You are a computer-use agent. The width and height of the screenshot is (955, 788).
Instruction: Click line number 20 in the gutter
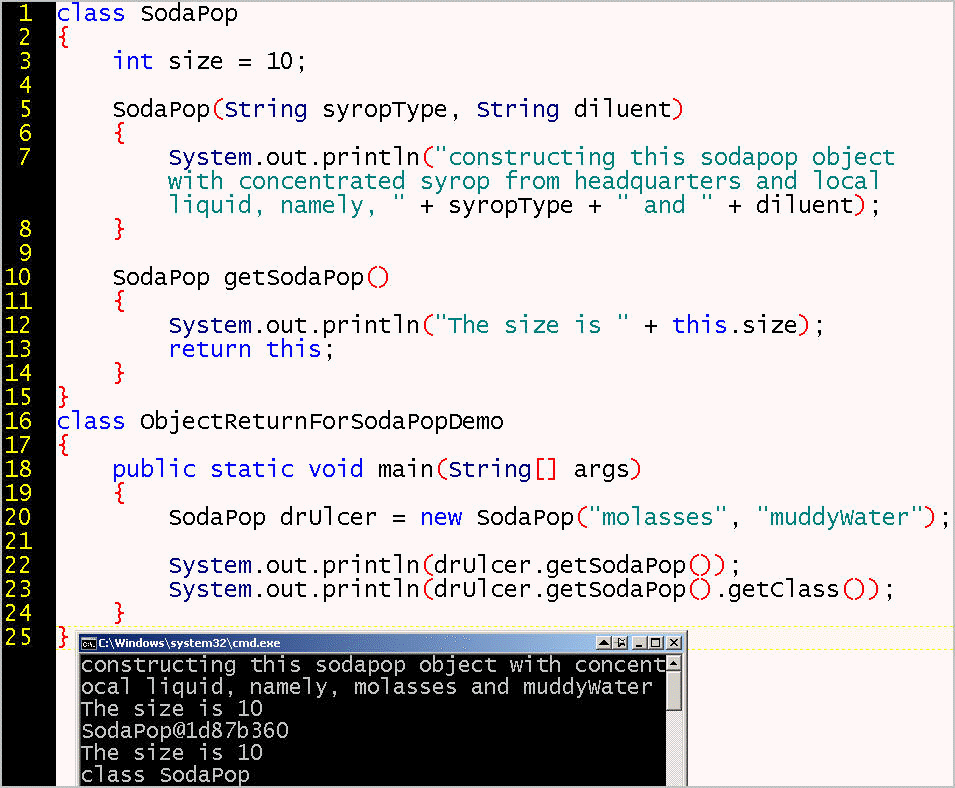[18, 517]
